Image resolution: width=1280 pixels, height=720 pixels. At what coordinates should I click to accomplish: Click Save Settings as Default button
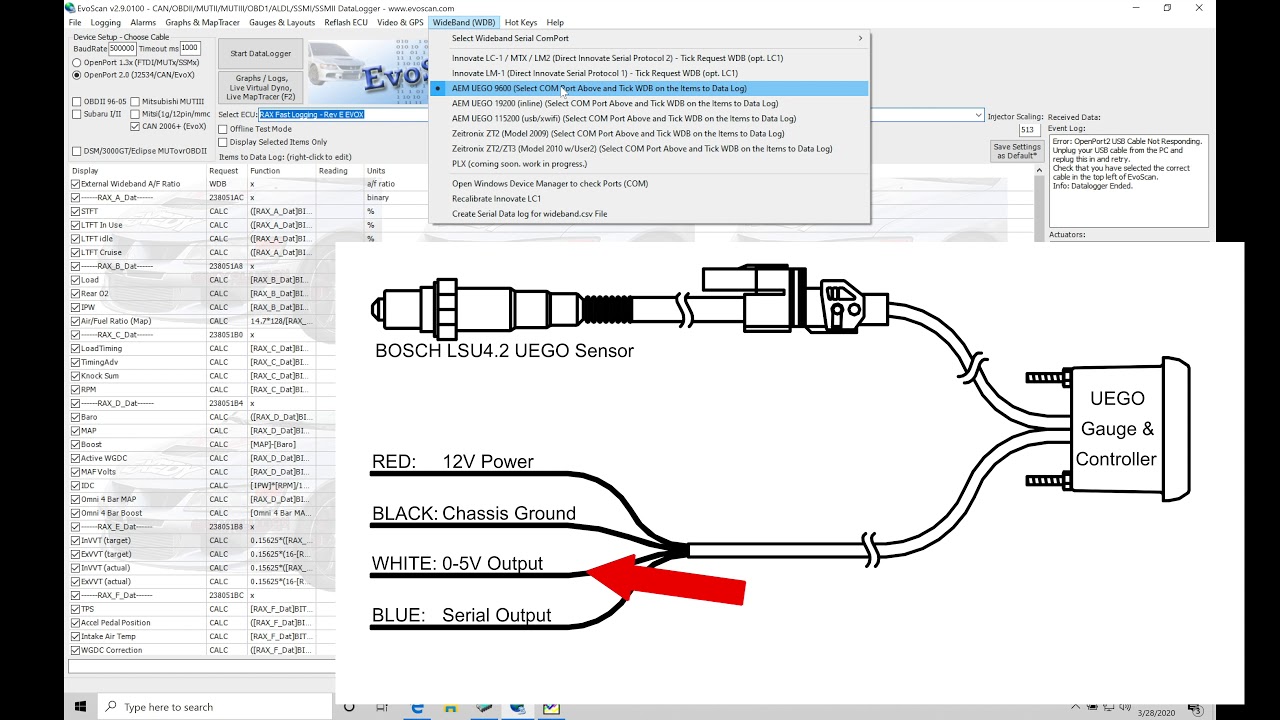click(1017, 151)
